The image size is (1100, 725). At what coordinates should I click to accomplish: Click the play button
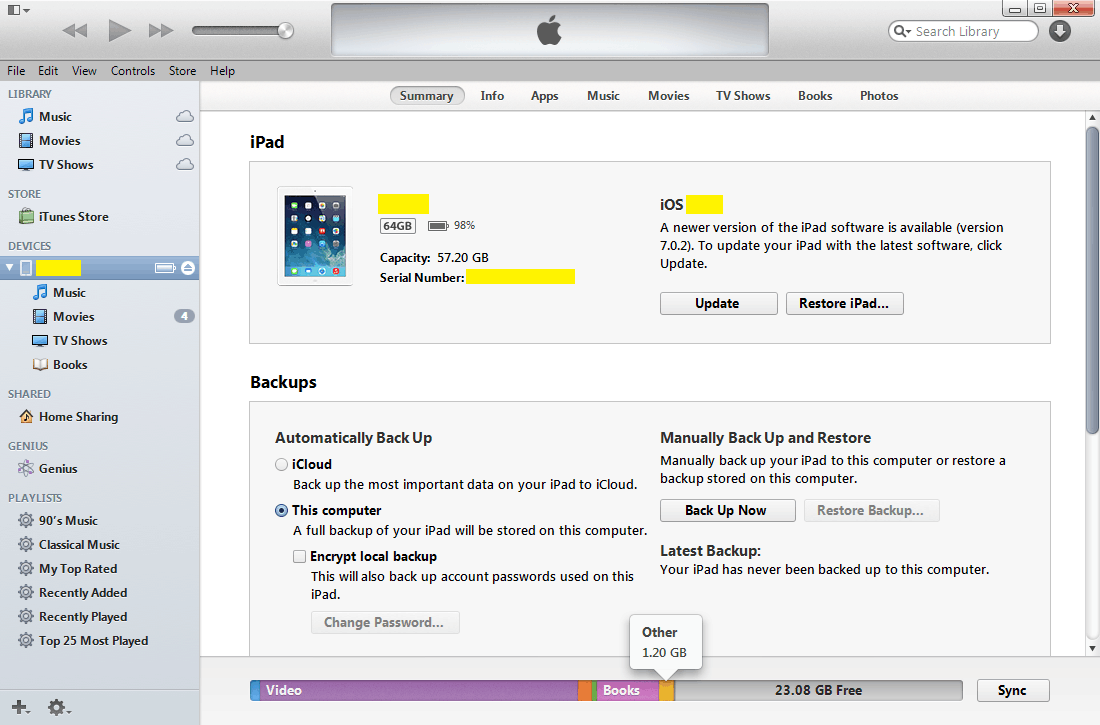pos(119,30)
